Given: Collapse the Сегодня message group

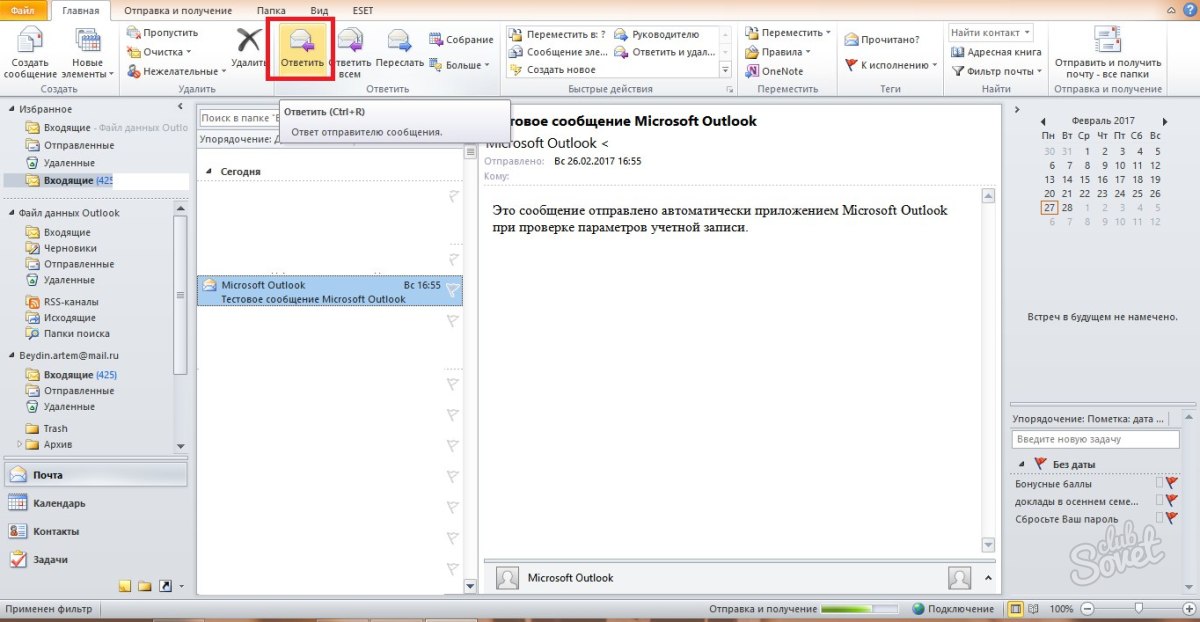Looking at the screenshot, I should [x=209, y=172].
